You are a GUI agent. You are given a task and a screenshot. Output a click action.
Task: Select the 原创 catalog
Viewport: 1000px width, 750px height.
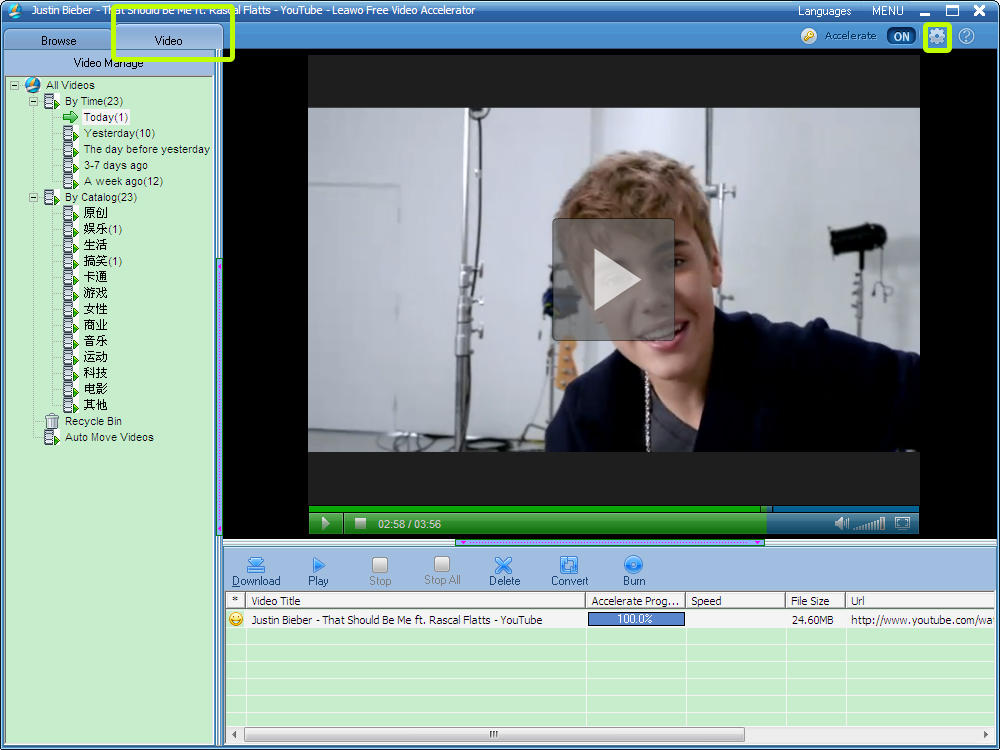pyautogui.click(x=96, y=213)
